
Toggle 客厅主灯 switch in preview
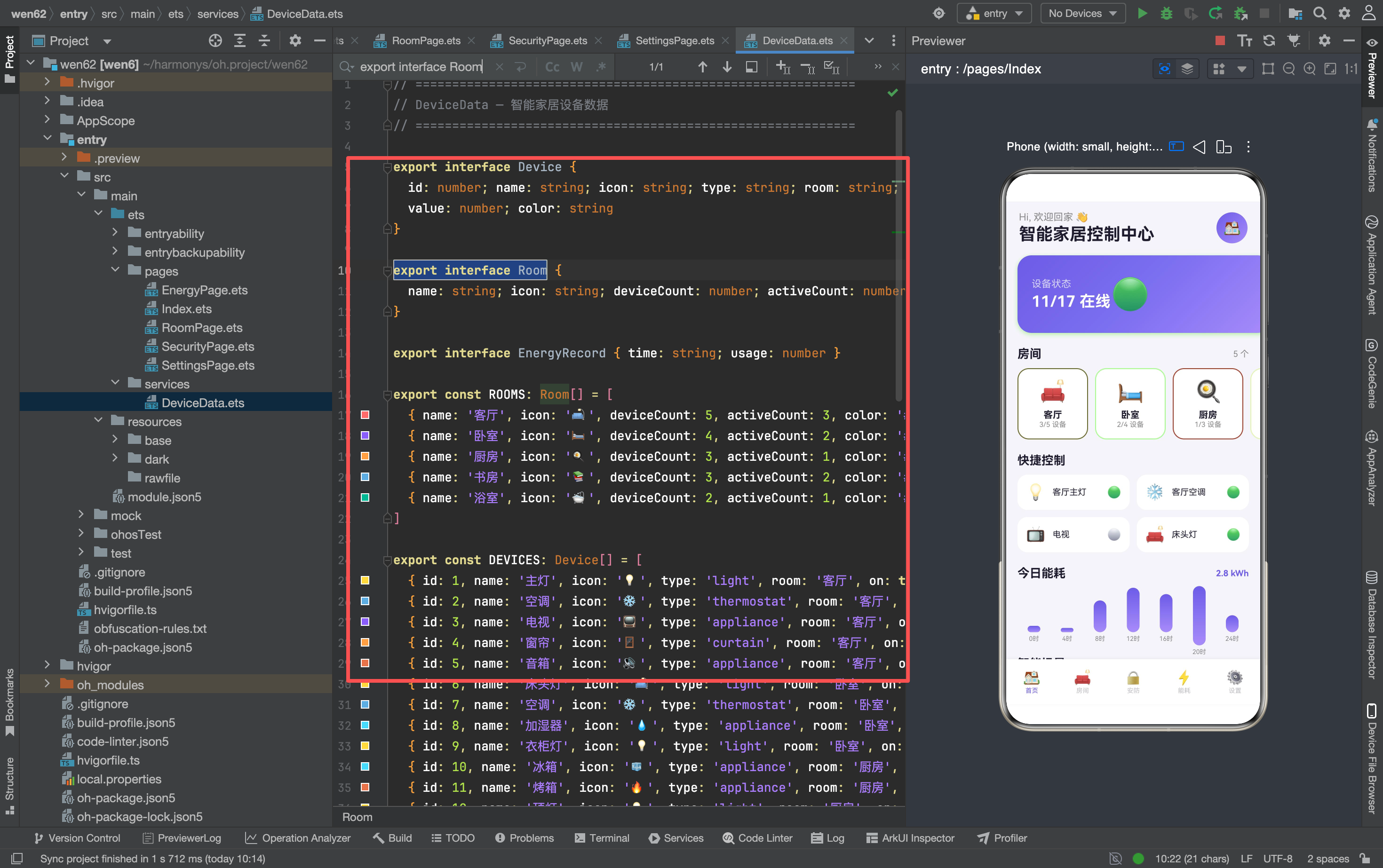[x=1113, y=492]
